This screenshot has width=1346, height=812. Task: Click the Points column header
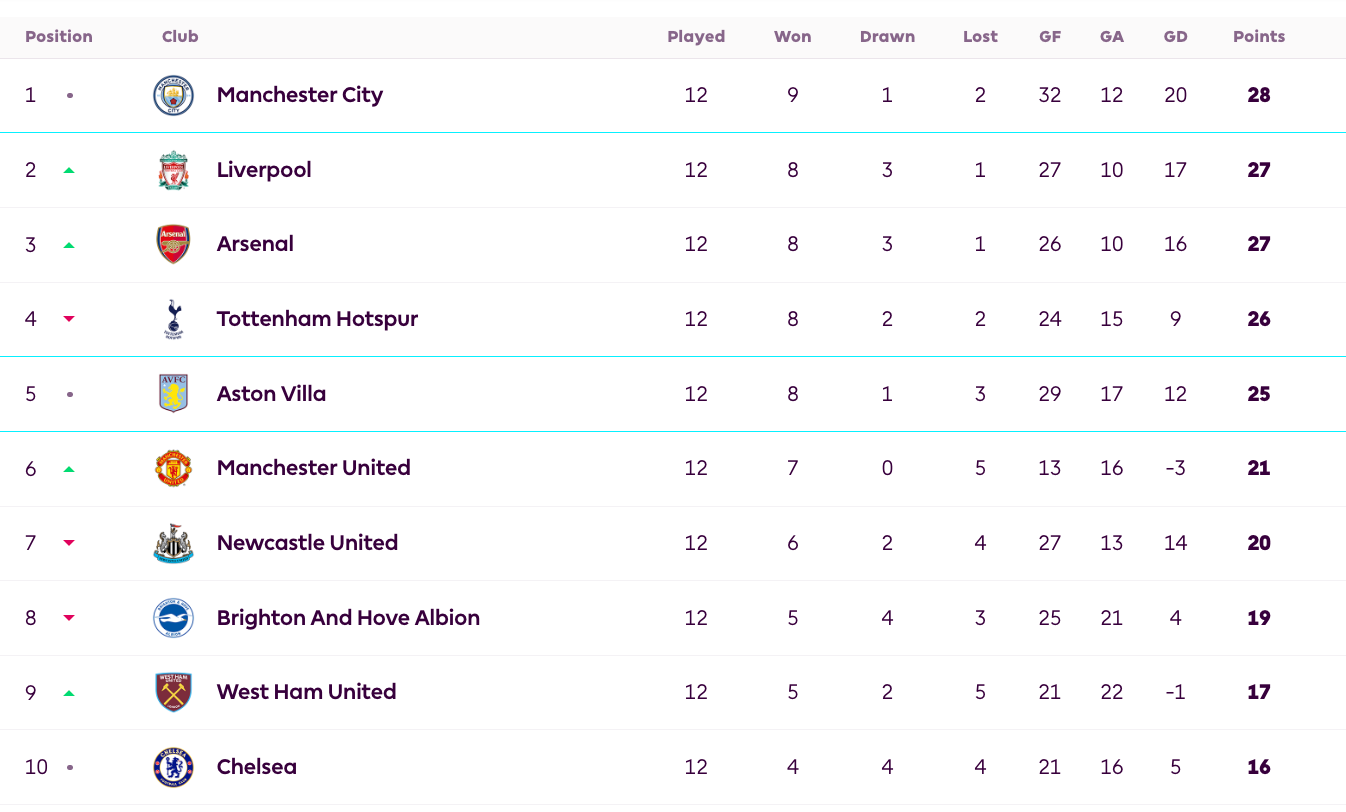coord(1258,37)
